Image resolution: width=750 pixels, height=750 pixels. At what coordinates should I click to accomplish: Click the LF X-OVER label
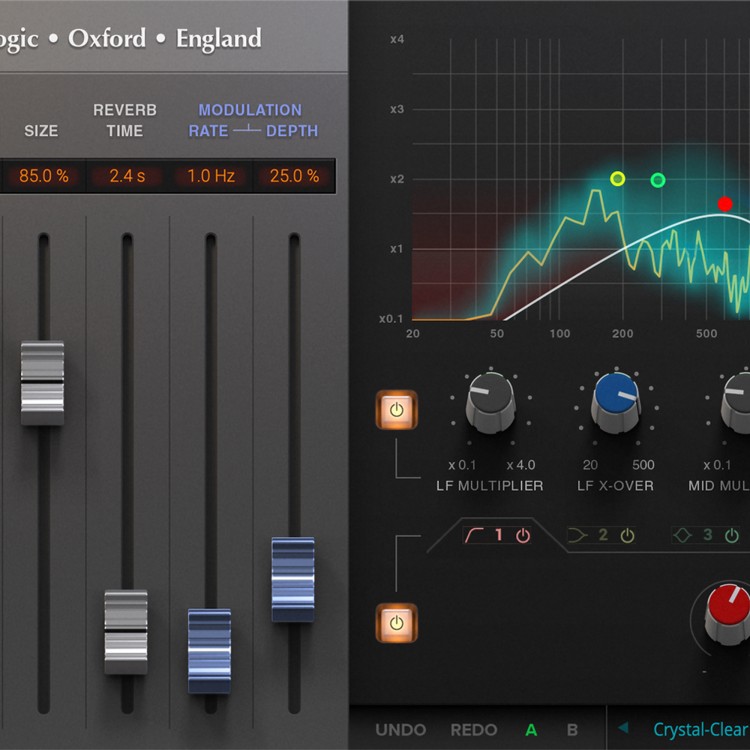click(615, 486)
